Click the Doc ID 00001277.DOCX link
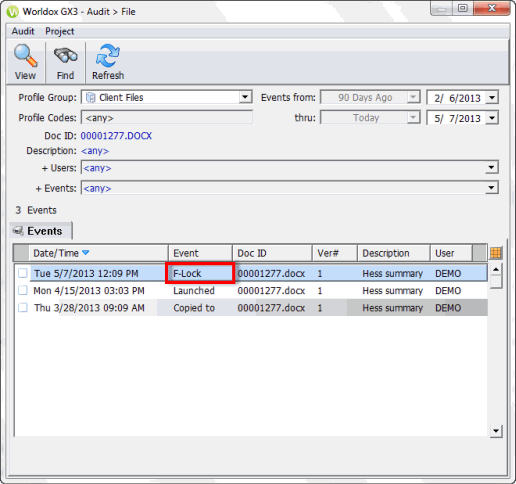The width and height of the screenshot is (516, 484). [x=116, y=136]
